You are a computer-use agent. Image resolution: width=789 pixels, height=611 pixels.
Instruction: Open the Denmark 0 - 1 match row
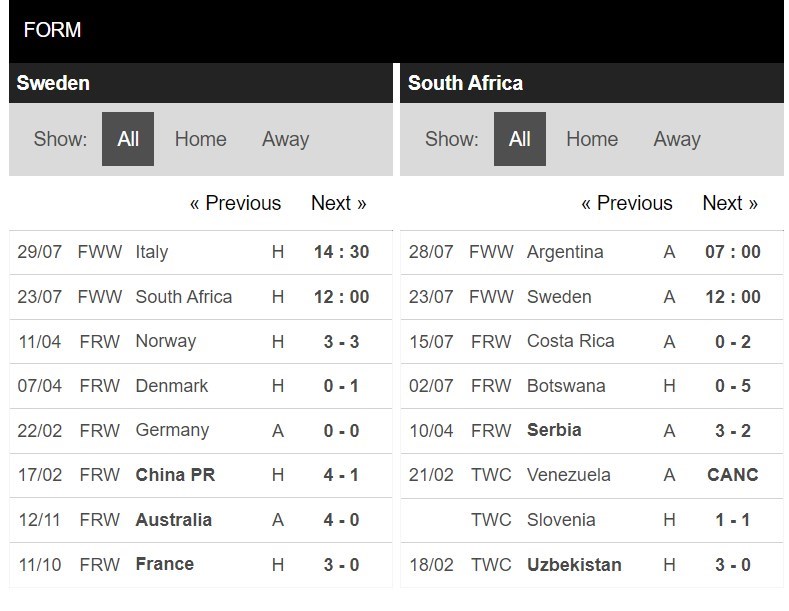(x=201, y=386)
